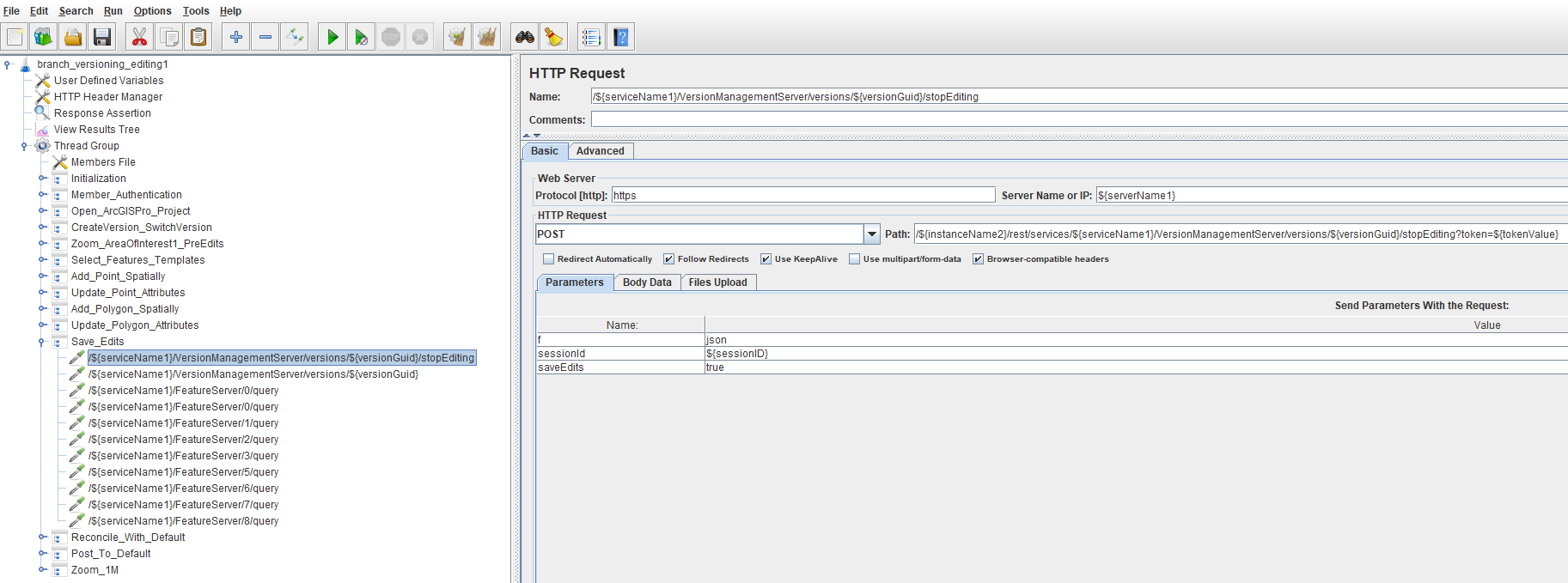Select the Response Assertion element

coord(102,113)
